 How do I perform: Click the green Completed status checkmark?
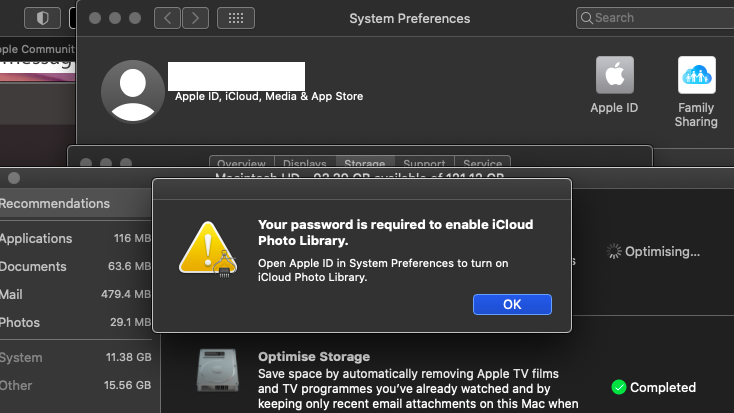pos(618,387)
